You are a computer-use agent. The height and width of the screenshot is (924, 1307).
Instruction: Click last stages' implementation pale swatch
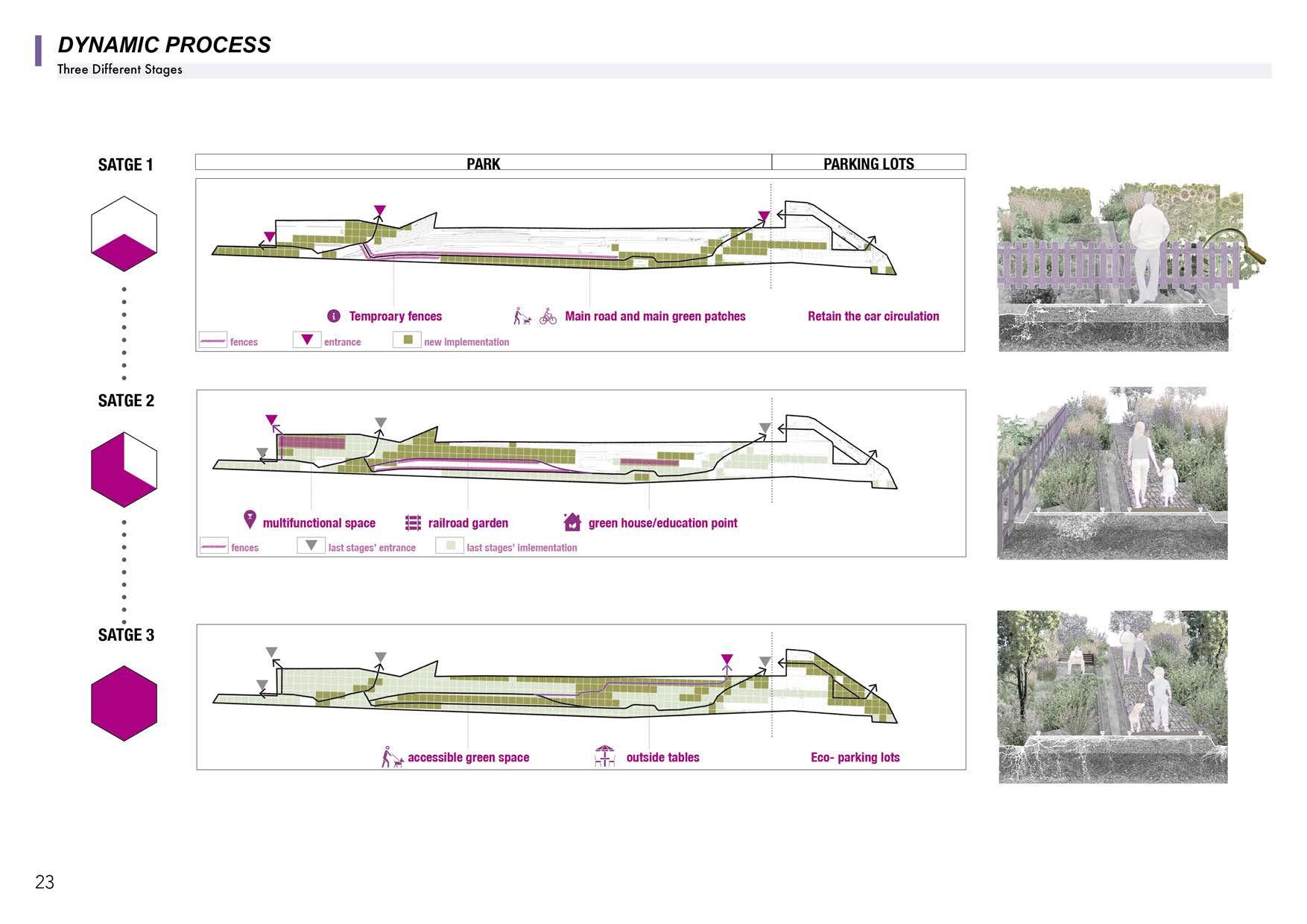[x=449, y=545]
